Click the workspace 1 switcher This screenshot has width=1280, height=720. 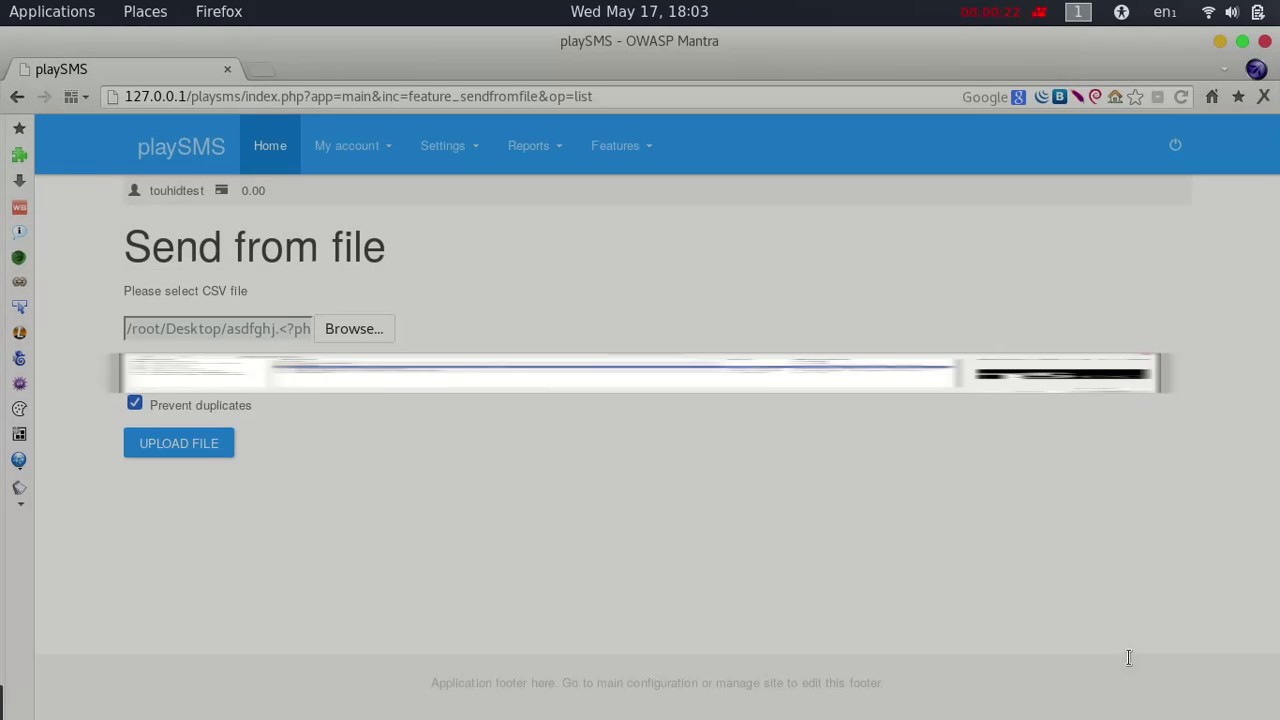click(x=1078, y=12)
